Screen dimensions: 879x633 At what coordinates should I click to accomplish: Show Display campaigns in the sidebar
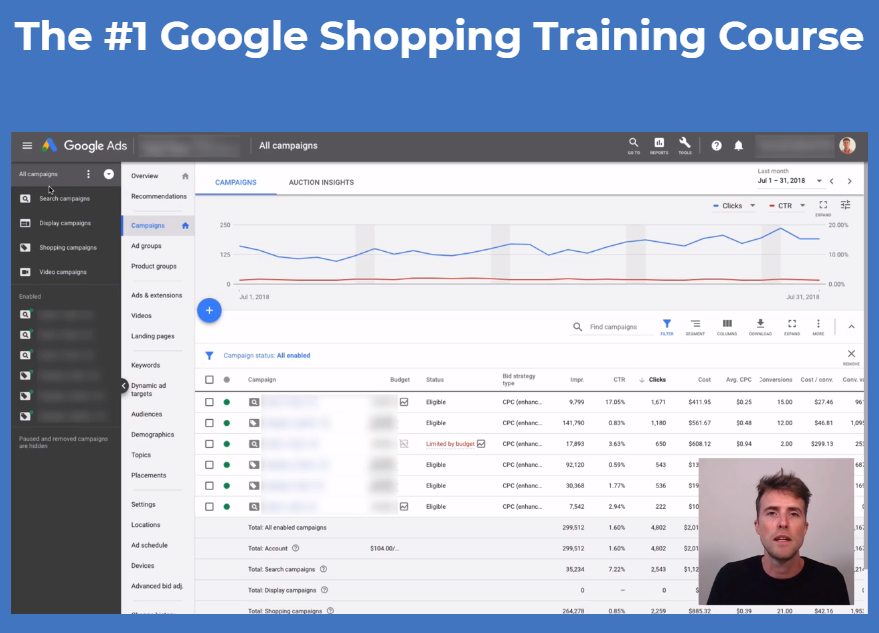pyautogui.click(x=65, y=223)
